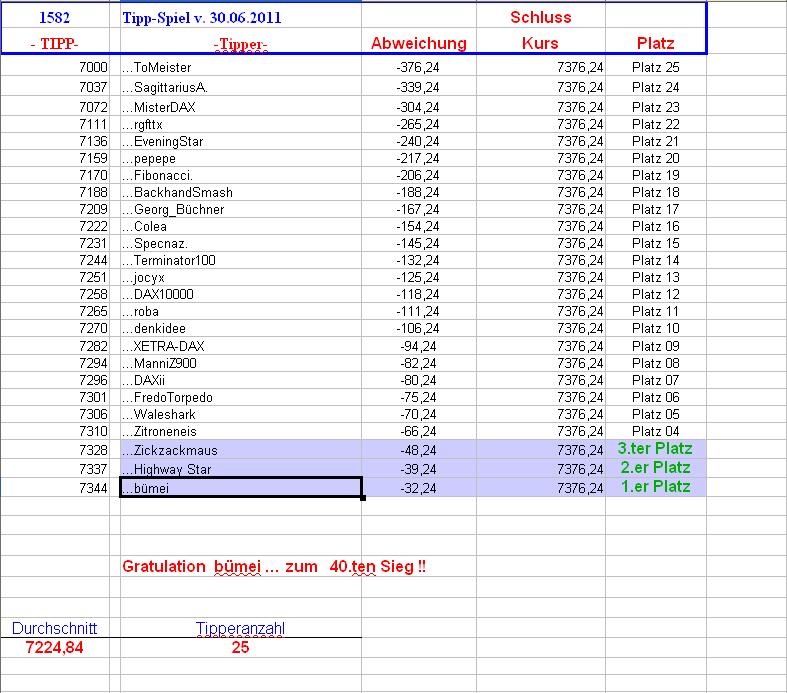
Task: Select the ...BackhandSmash cell
Action: point(240,193)
